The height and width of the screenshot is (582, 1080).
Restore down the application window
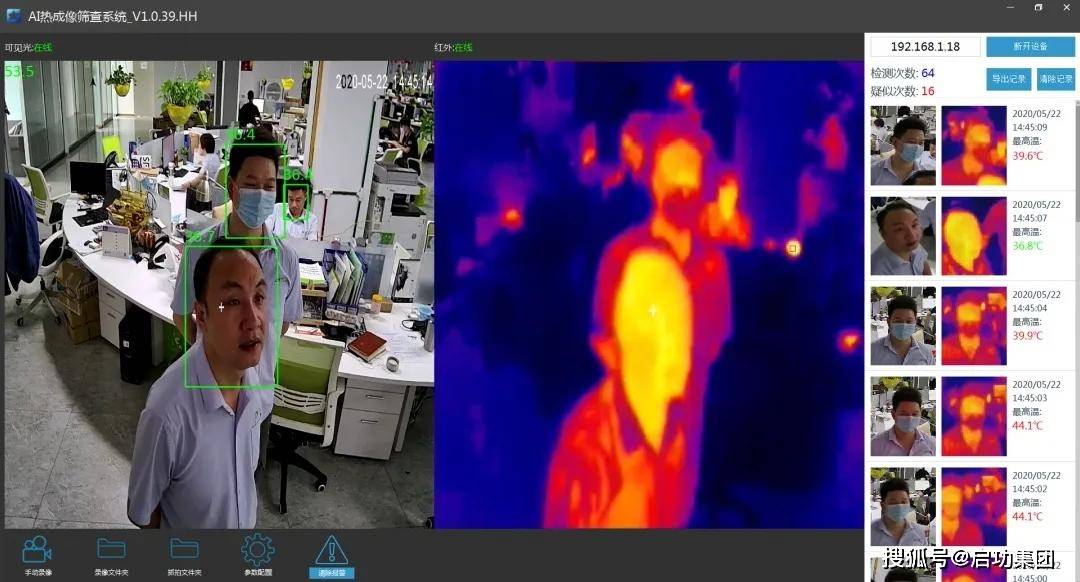tap(1038, 8)
